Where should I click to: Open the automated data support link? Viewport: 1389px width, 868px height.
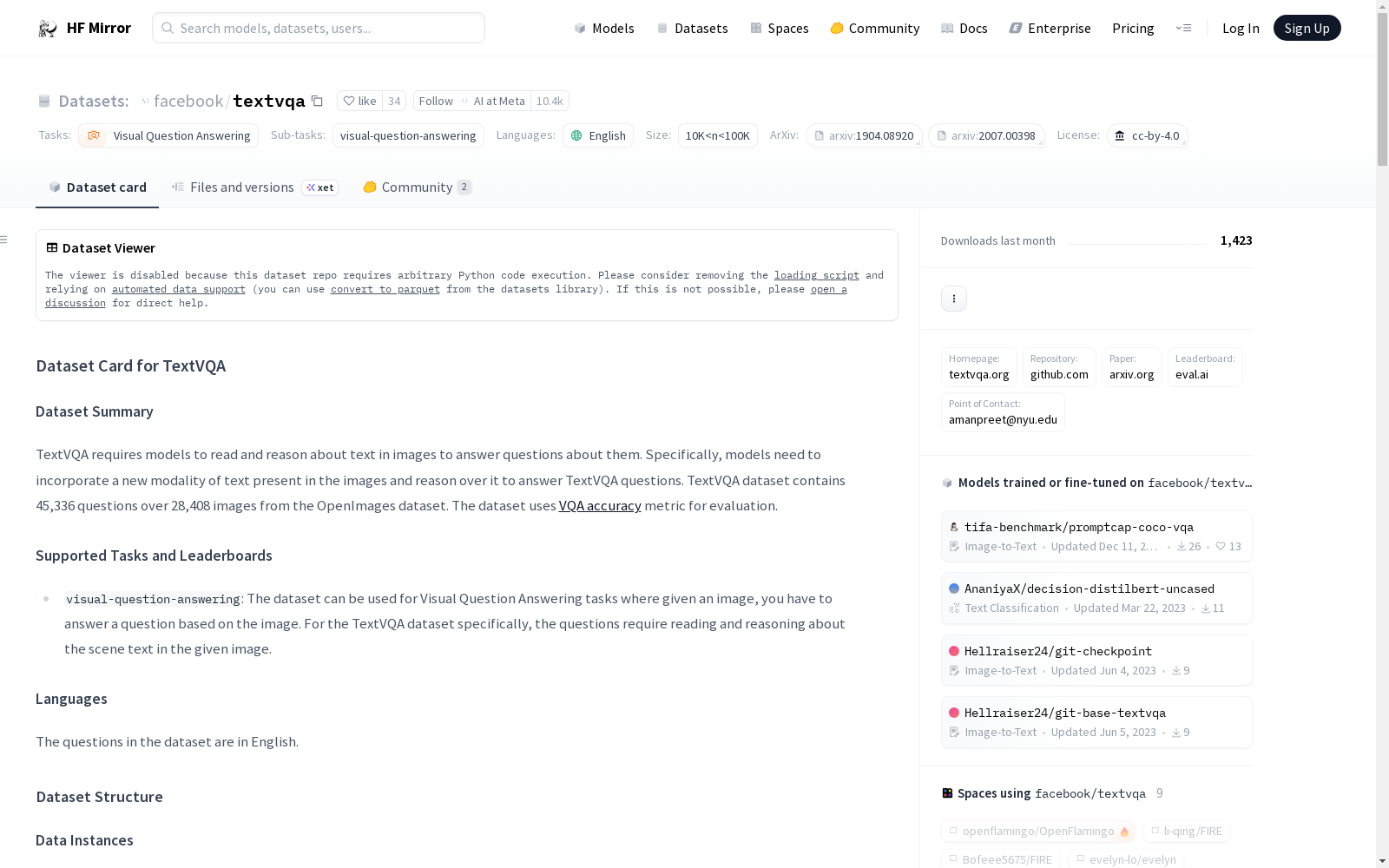click(179, 289)
